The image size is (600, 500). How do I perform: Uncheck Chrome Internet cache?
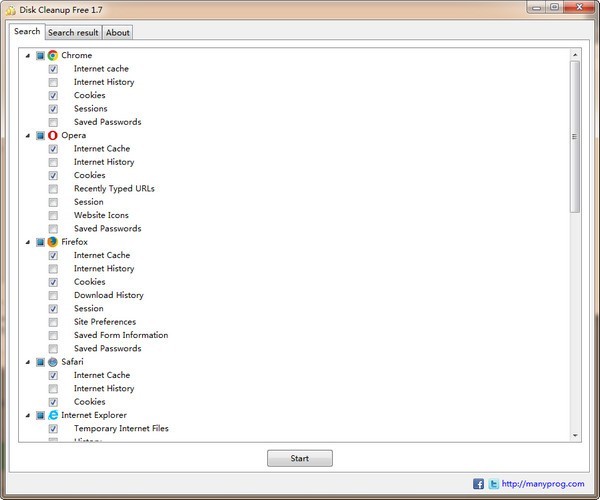53,69
